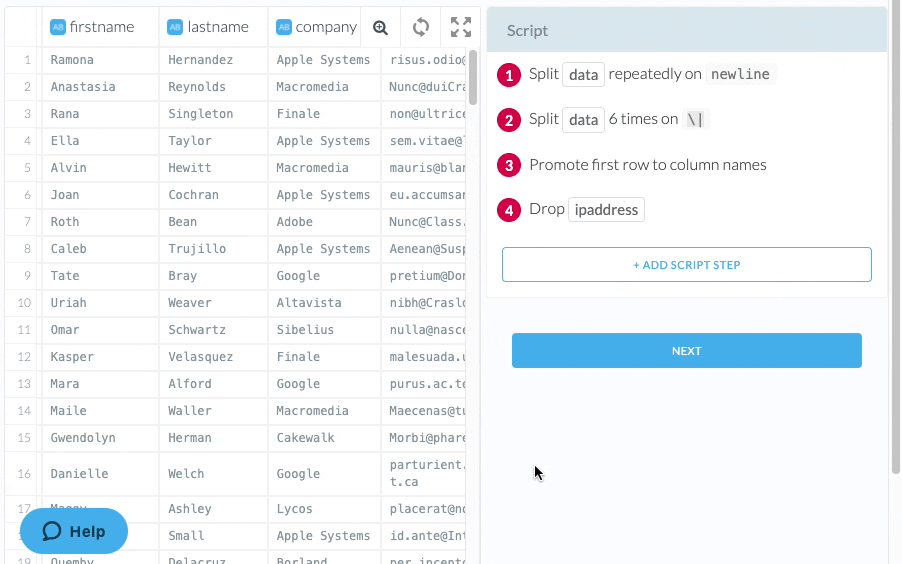Click the firstname column type icon
Image resolution: width=902 pixels, height=564 pixels.
click(58, 27)
